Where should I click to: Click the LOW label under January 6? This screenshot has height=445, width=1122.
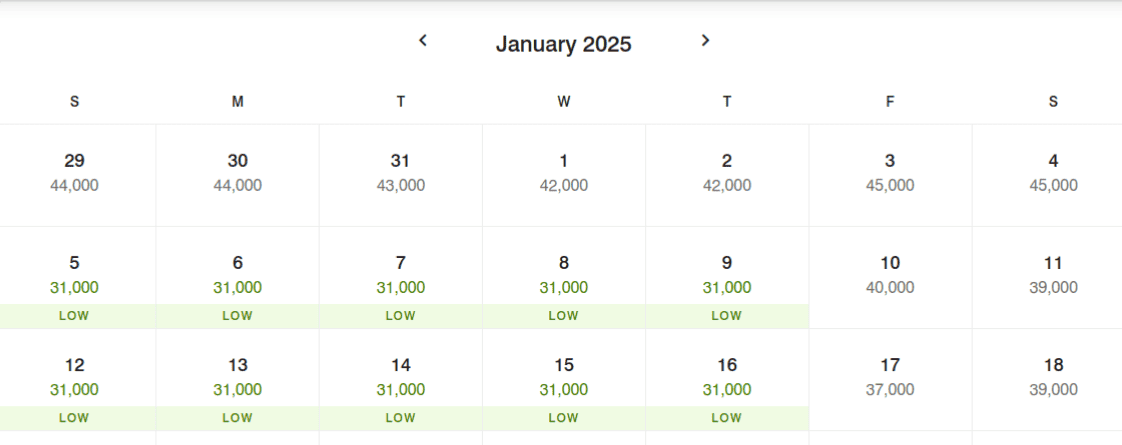click(238, 316)
